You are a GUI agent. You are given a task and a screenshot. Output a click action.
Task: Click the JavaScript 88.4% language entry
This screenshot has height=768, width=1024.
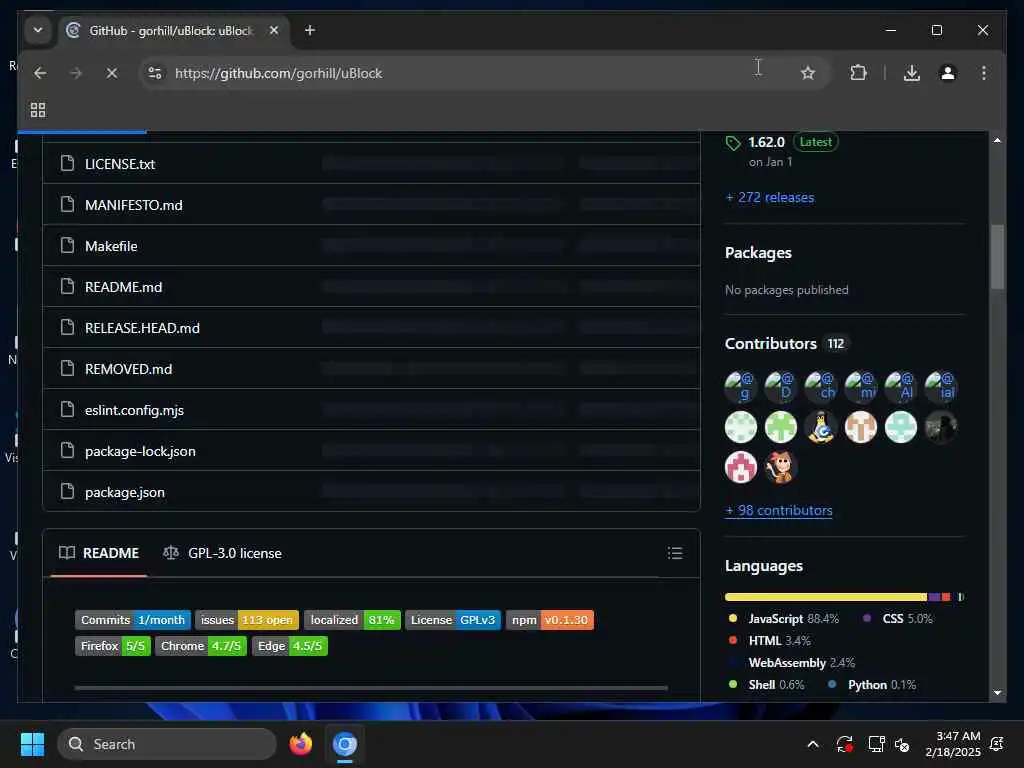pyautogui.click(x=784, y=618)
